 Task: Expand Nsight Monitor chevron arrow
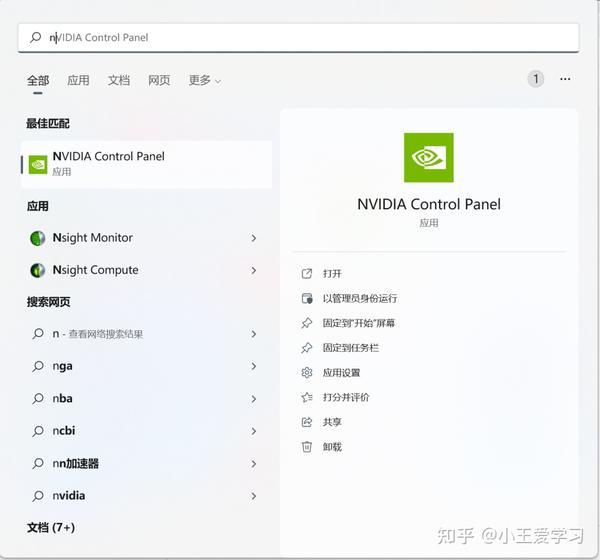pos(254,238)
